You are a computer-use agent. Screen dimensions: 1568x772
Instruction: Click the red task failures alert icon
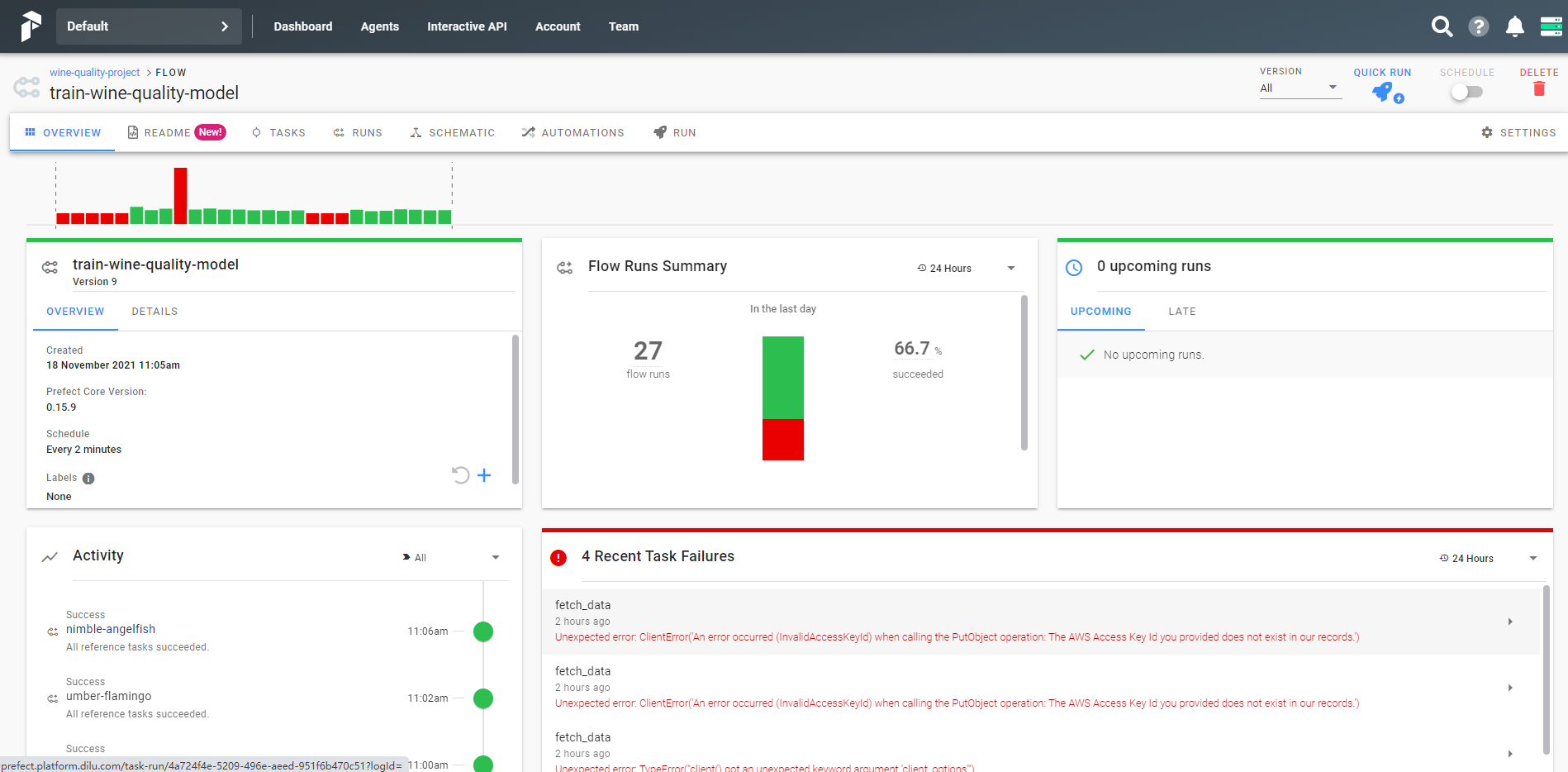(x=558, y=558)
